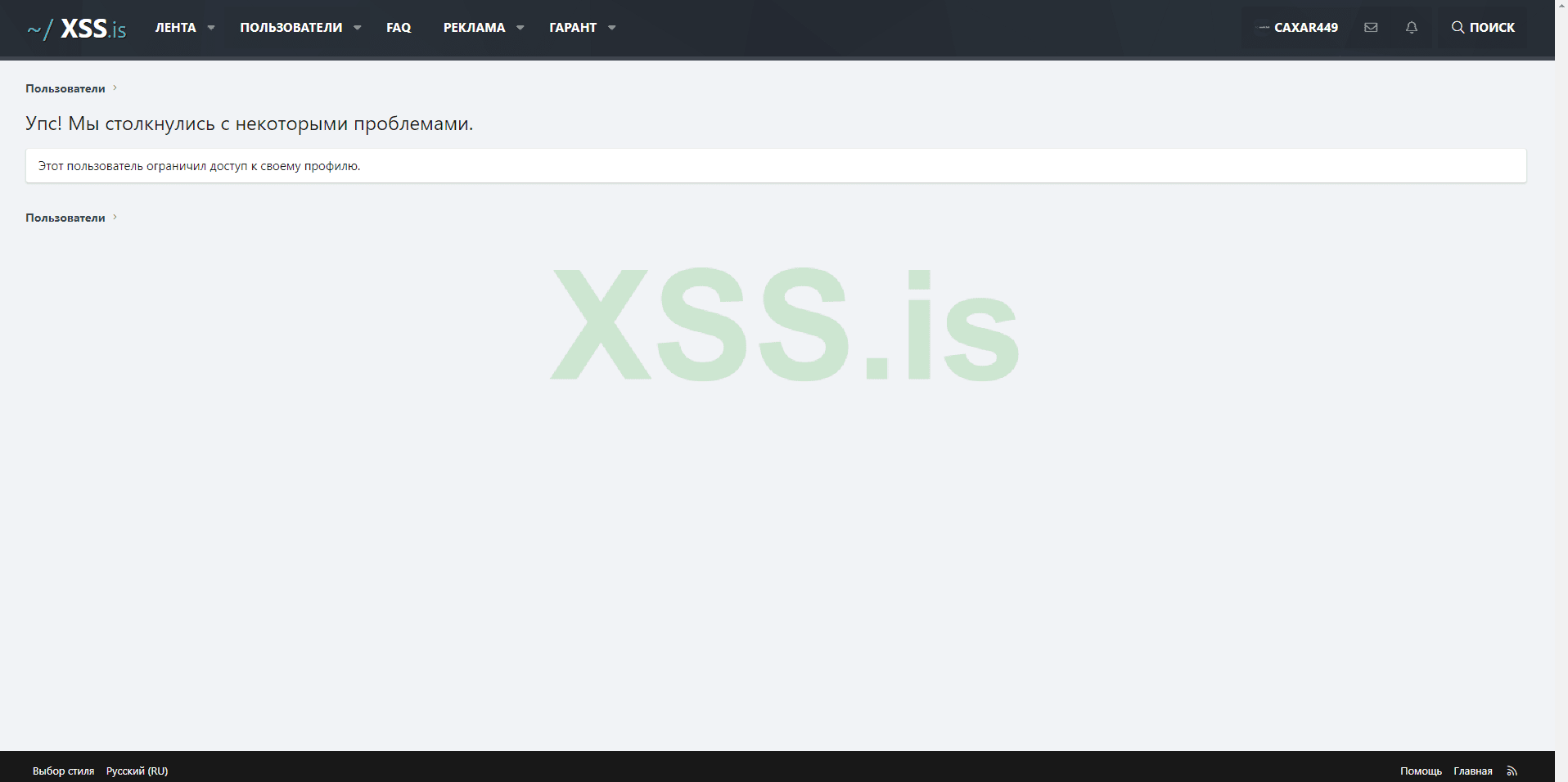The width and height of the screenshot is (1568, 782).
Task: Select the РЕКЛАМА nav item
Action: [475, 28]
